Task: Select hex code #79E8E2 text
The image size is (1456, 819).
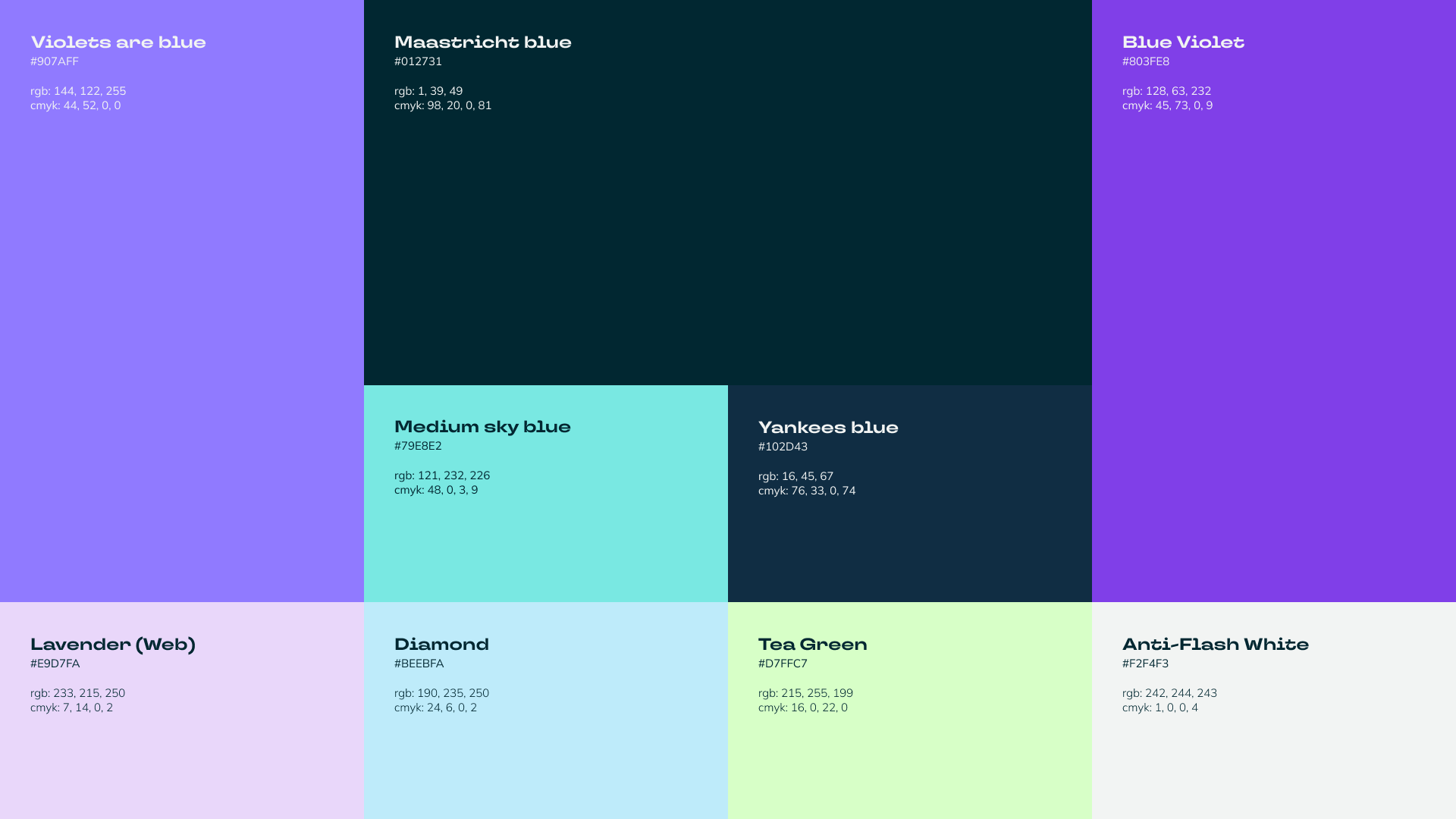Action: click(x=418, y=446)
